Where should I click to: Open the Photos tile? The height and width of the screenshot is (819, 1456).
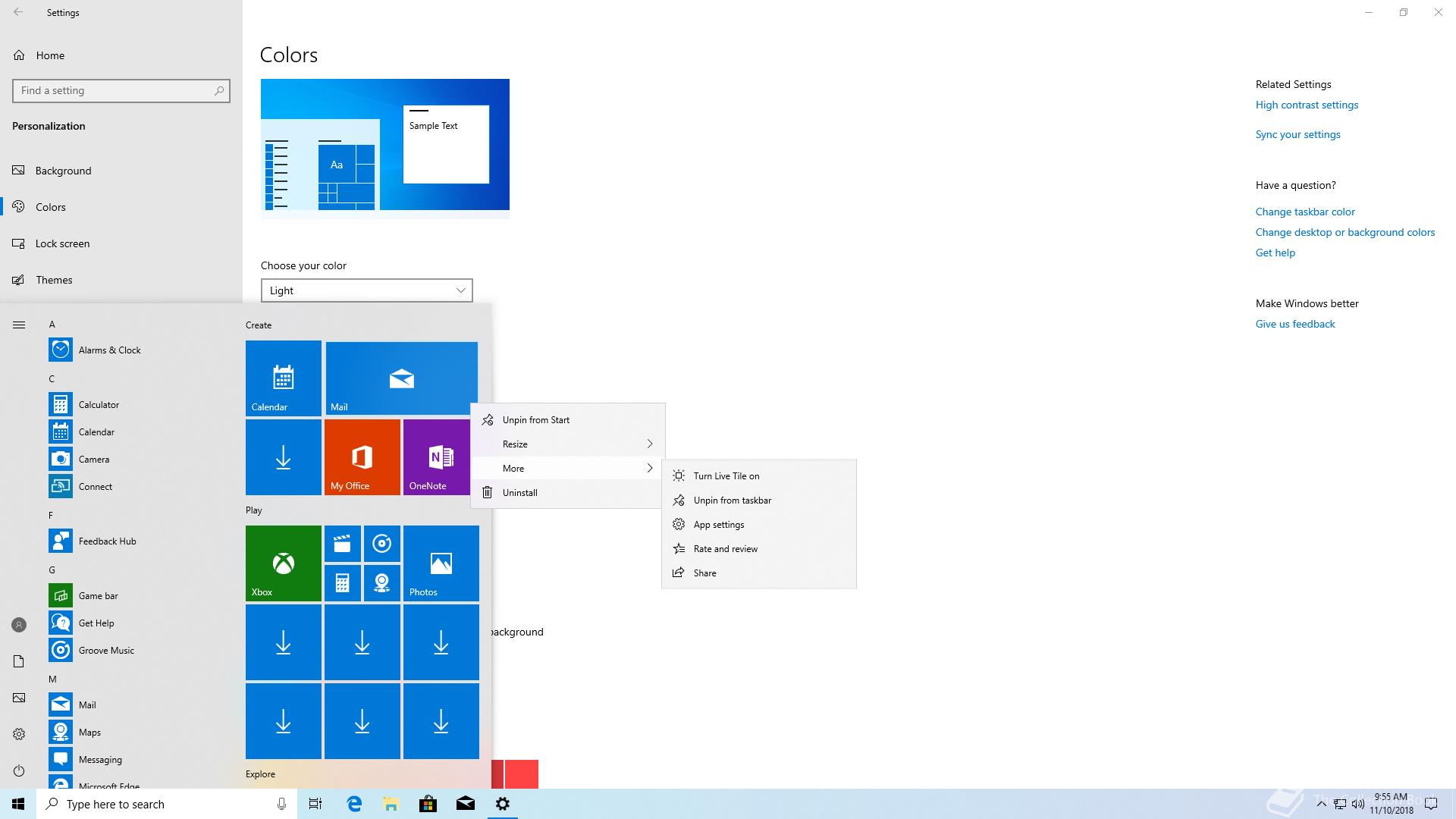click(441, 563)
